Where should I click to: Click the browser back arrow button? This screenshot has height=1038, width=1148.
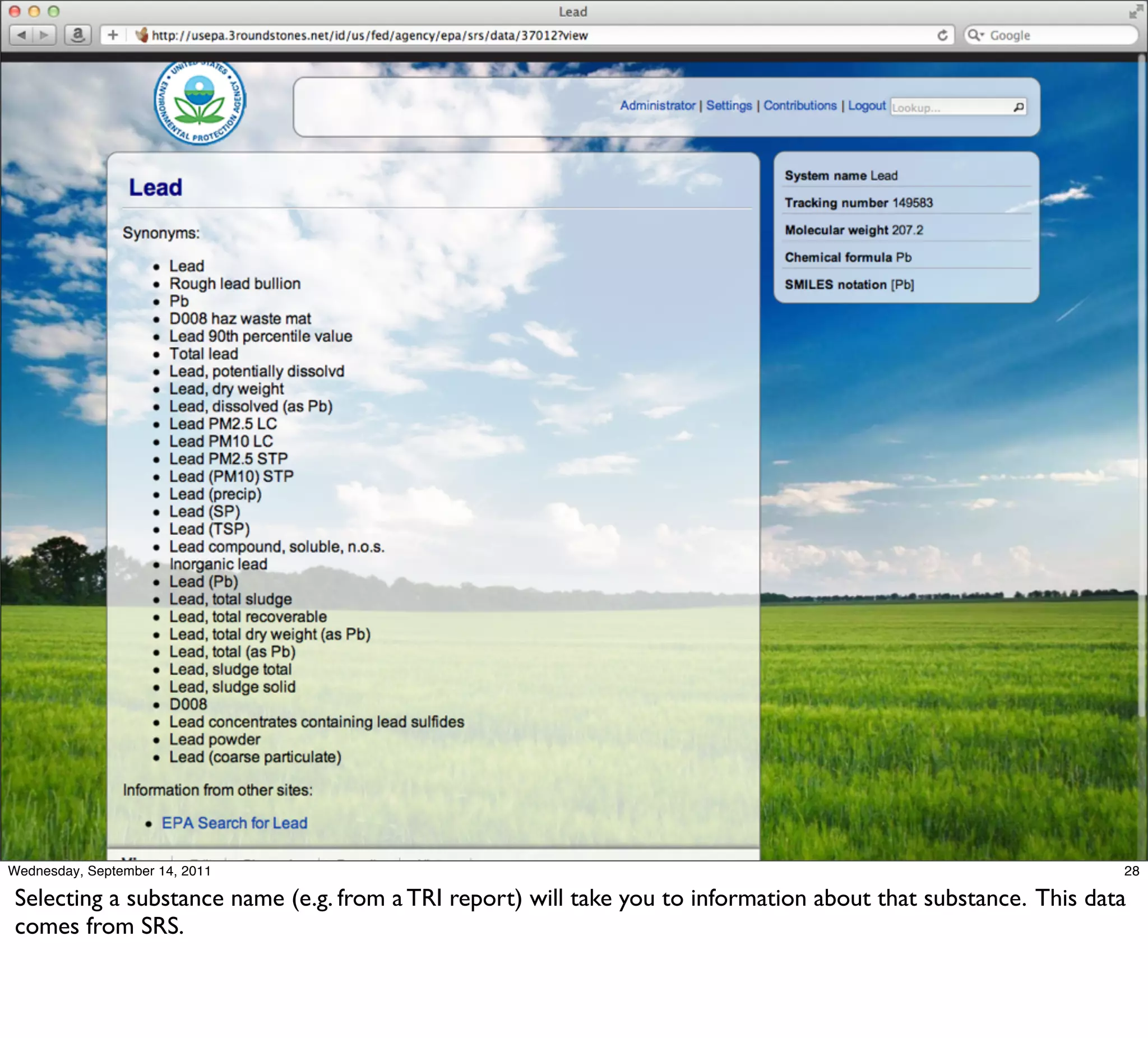click(x=22, y=35)
